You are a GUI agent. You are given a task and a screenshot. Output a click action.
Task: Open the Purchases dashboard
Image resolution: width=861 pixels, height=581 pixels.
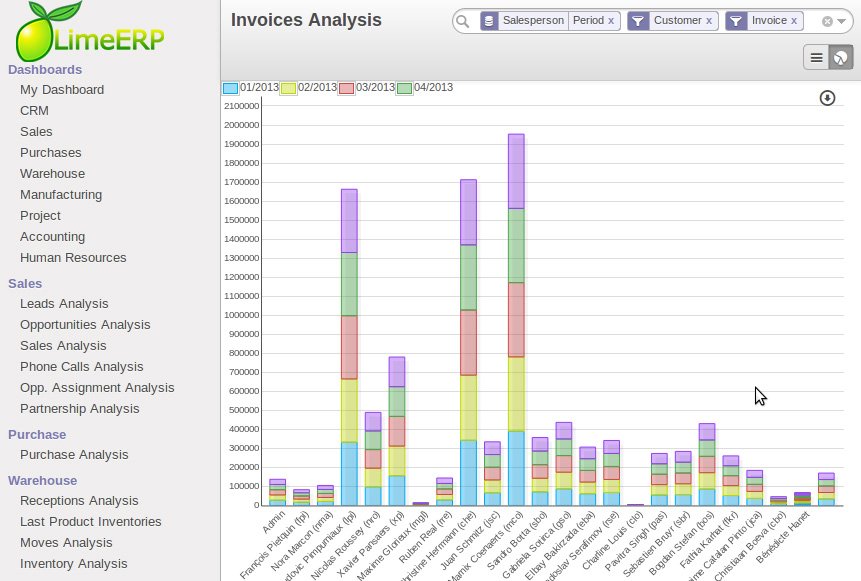(51, 153)
